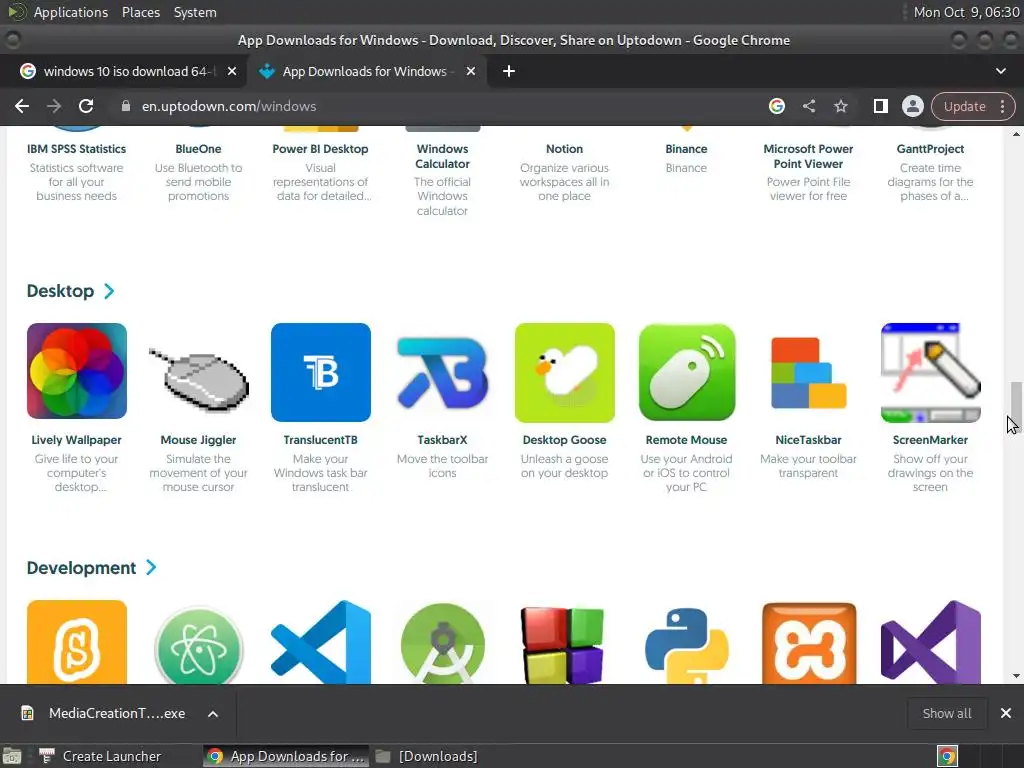Select the purple Visual Studio icon

click(931, 642)
